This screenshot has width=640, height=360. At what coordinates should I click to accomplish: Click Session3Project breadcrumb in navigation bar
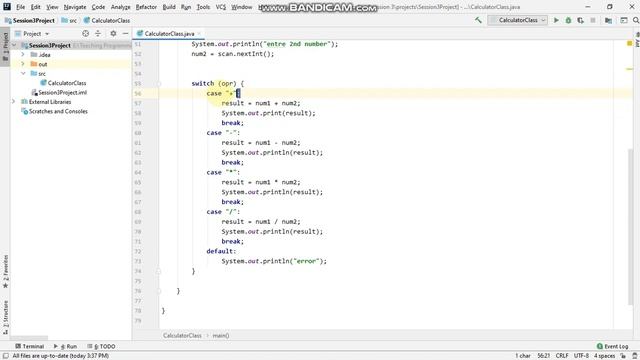[29, 20]
